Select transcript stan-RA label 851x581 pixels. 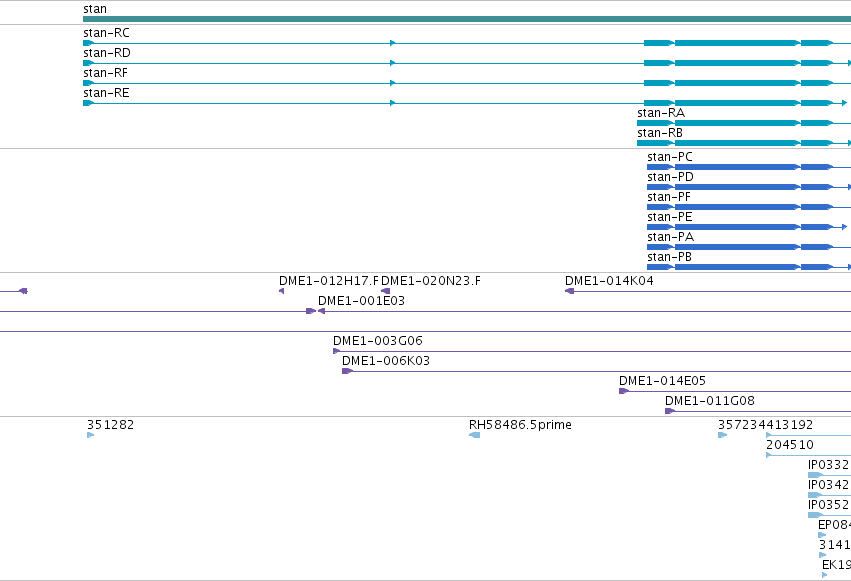point(661,113)
